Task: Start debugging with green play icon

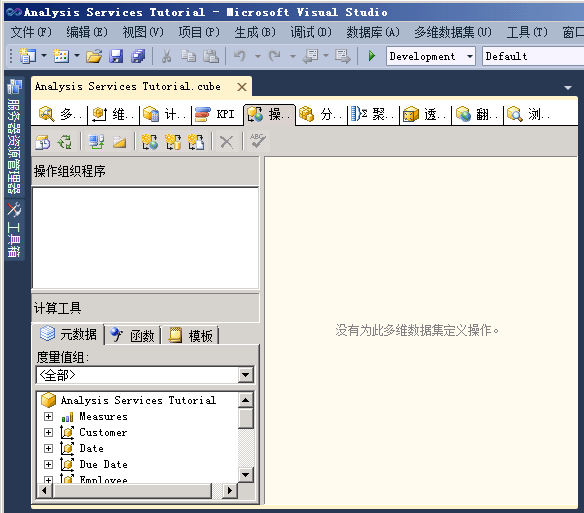Action: pos(371,56)
